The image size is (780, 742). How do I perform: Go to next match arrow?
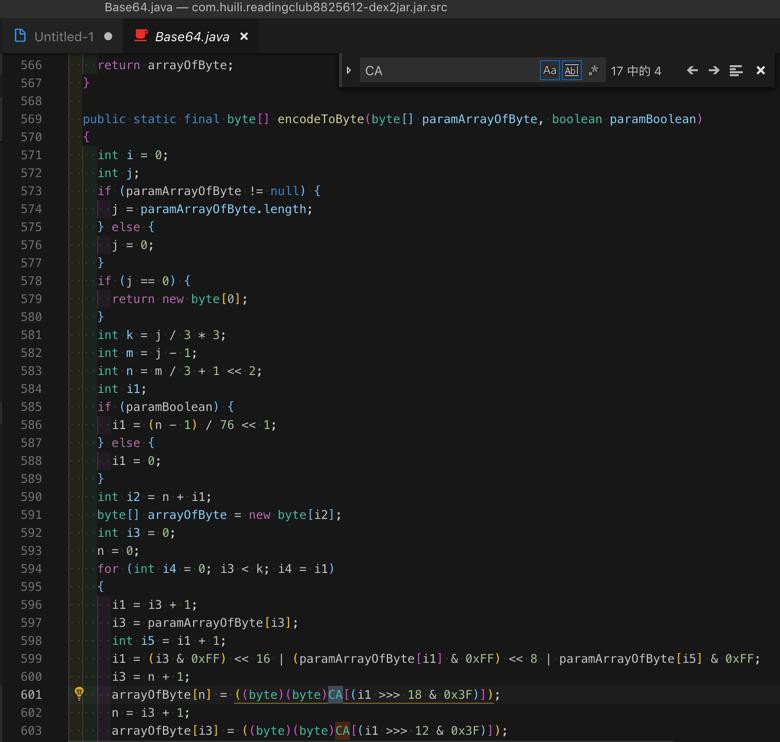coord(714,70)
